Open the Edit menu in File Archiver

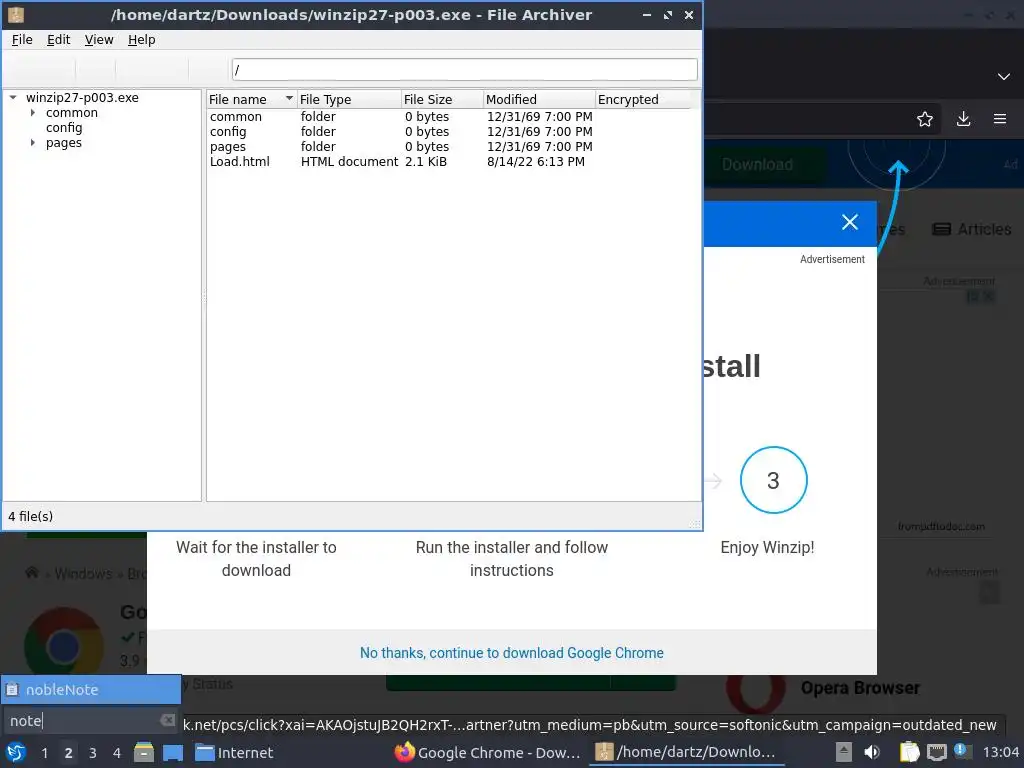[x=58, y=40]
